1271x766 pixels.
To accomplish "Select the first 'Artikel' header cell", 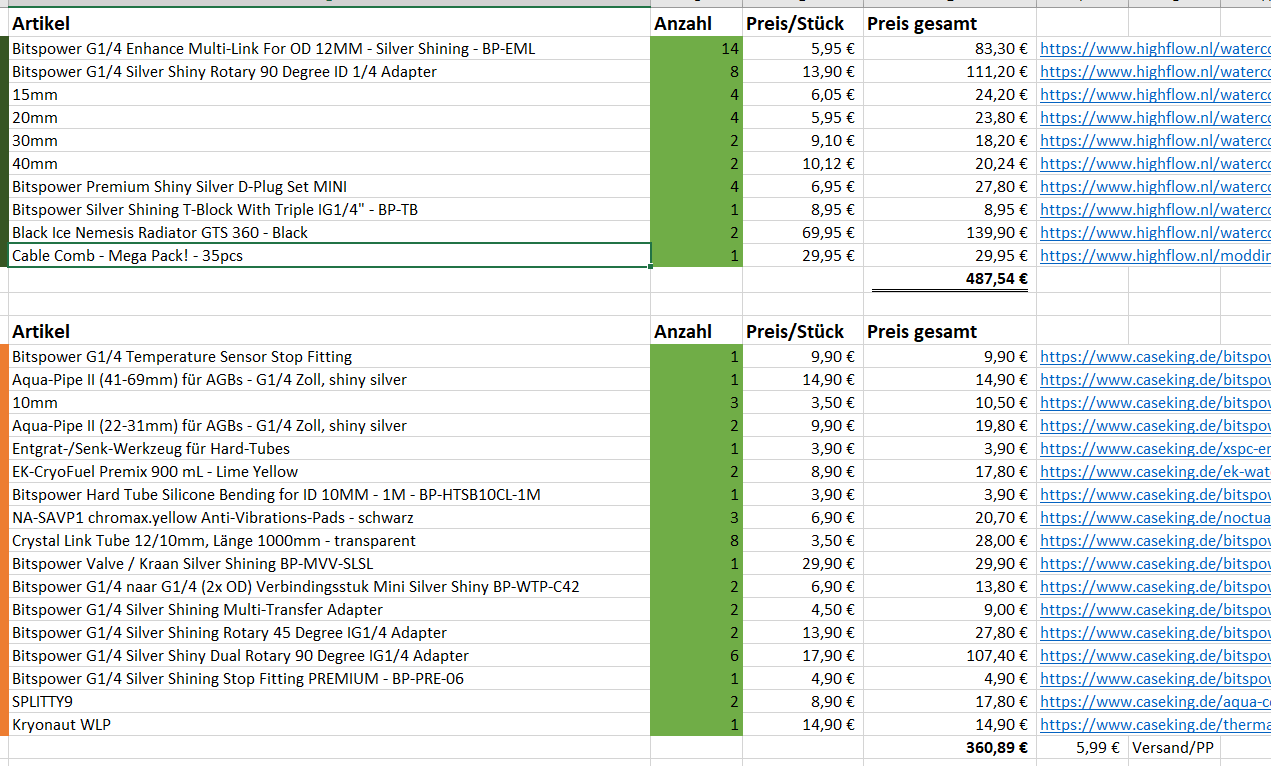I will [x=330, y=23].
